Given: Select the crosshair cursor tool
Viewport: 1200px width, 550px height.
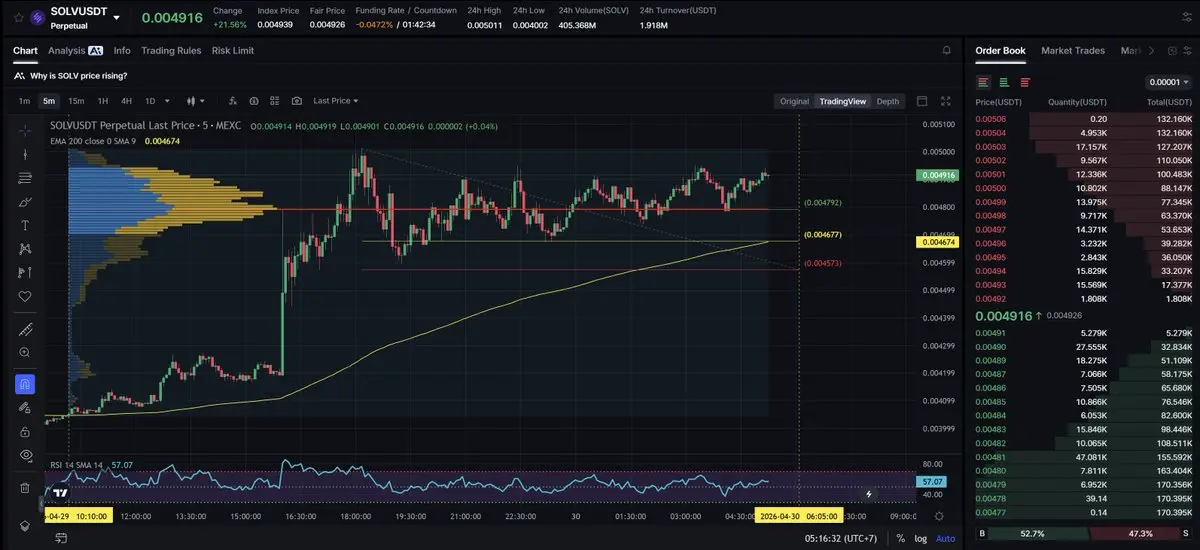Looking at the screenshot, I should pos(25,131).
